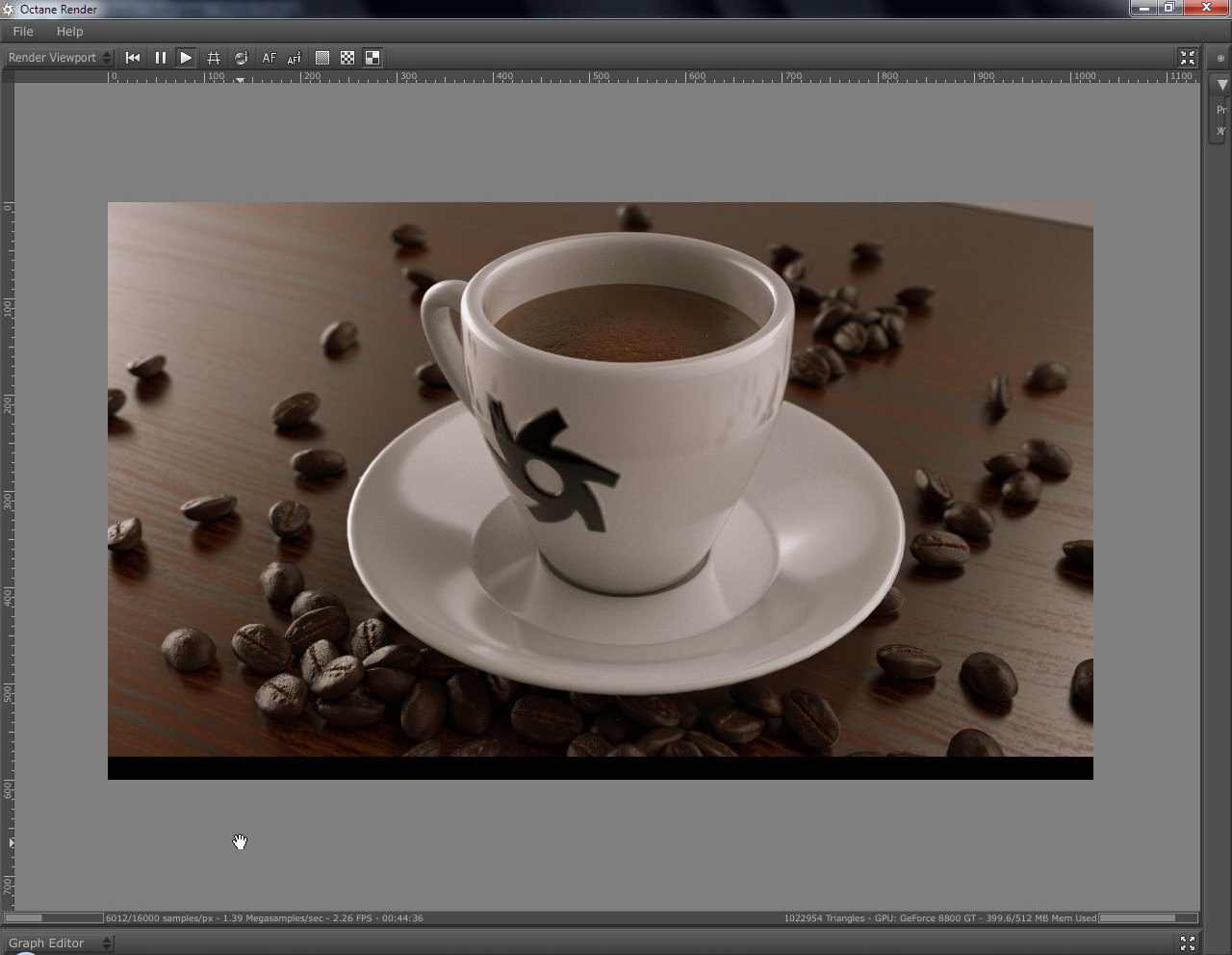Screen dimensions: 1232x955
Task: Click the hash-shaped grid icon in toolbar
Action: click(214, 58)
